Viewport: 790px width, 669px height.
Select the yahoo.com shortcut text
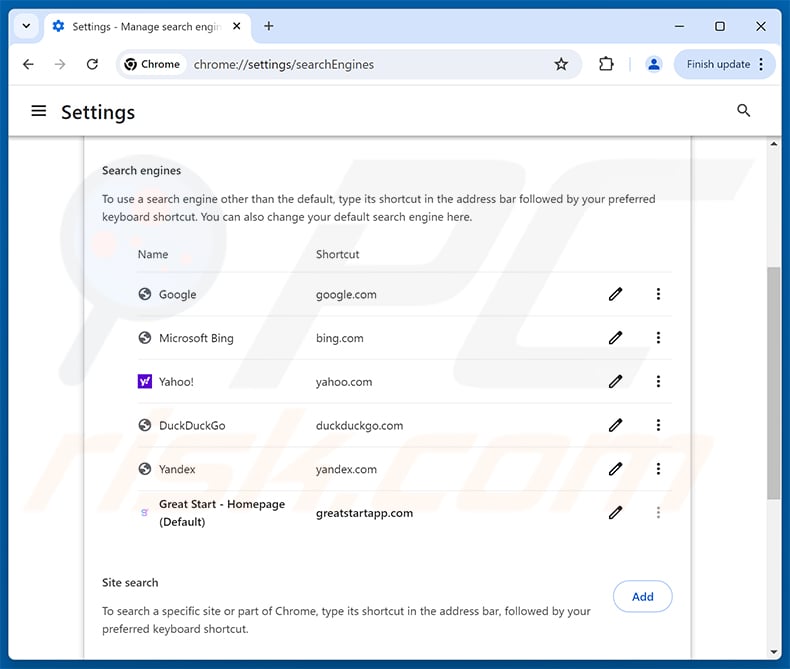click(344, 382)
